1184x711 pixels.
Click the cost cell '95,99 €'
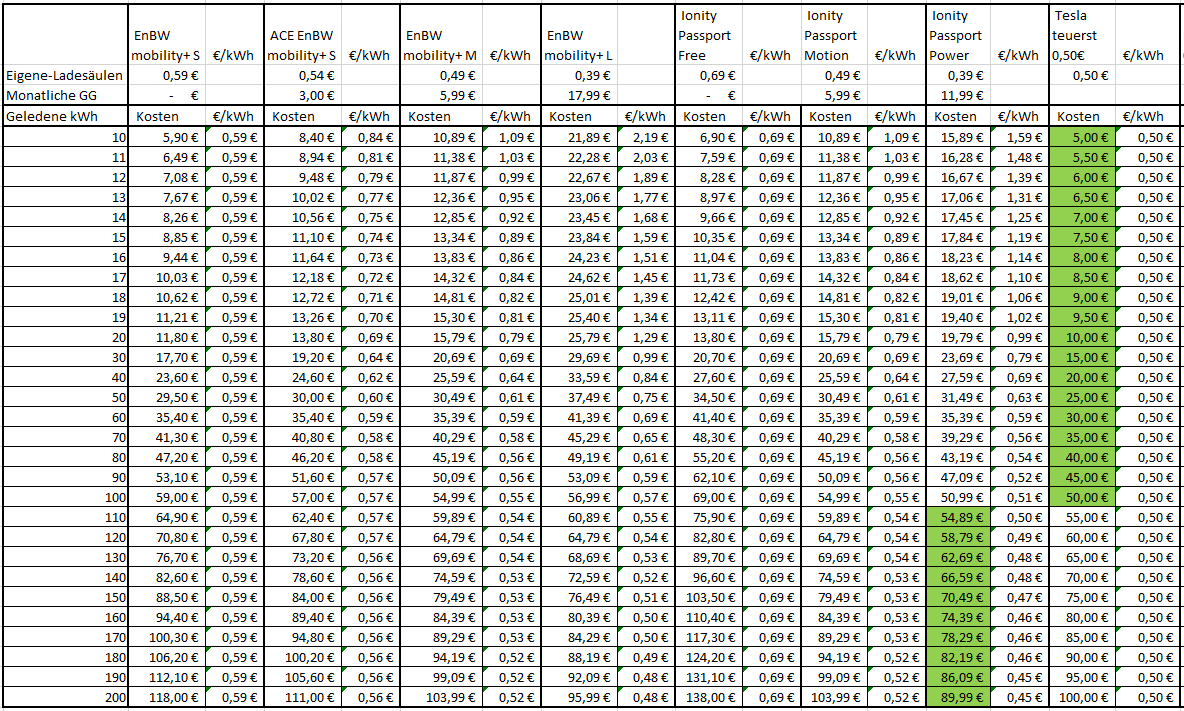pos(579,697)
